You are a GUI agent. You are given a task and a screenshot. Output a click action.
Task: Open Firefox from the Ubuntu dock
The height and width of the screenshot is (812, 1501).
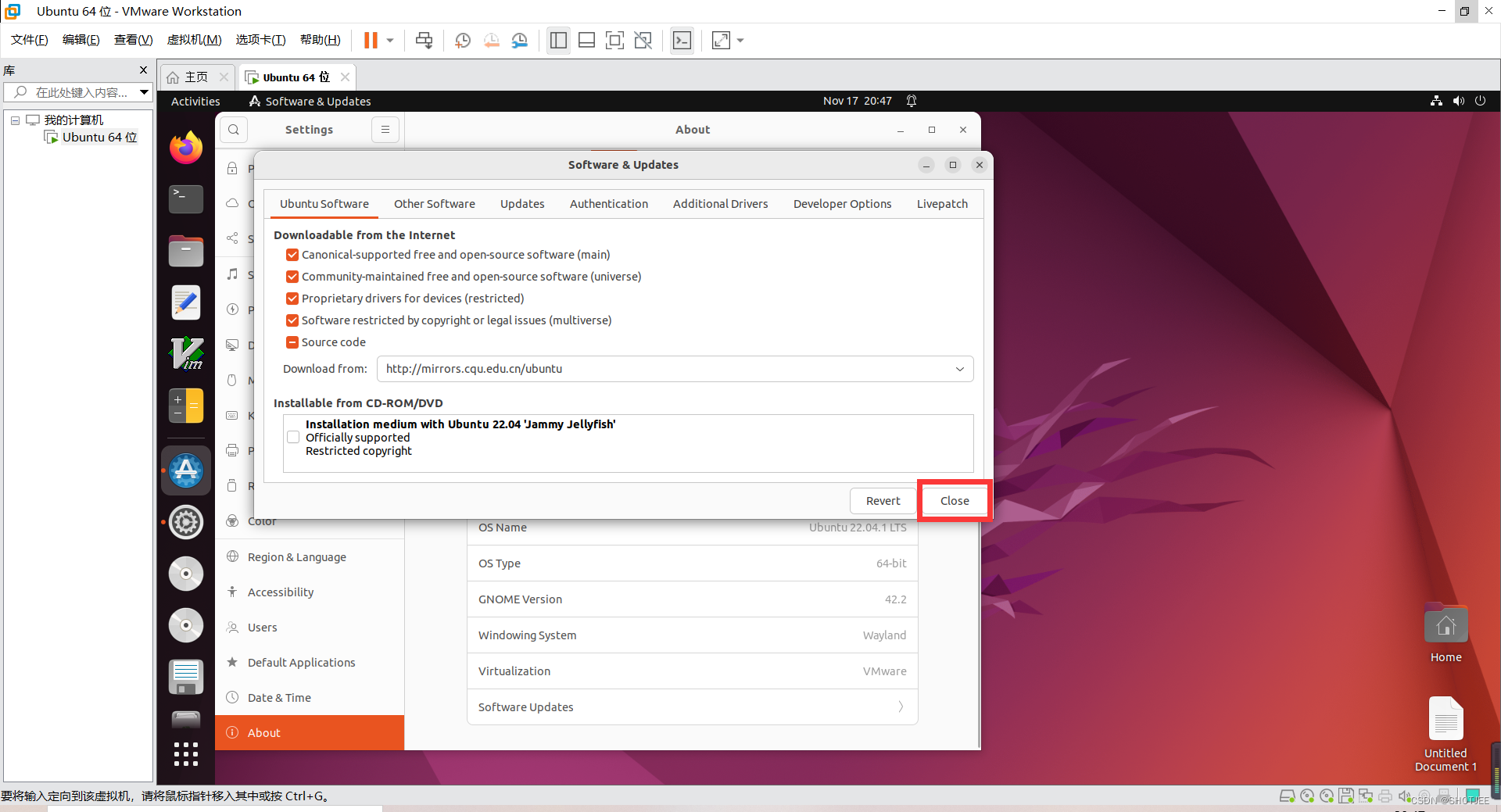tap(186, 148)
